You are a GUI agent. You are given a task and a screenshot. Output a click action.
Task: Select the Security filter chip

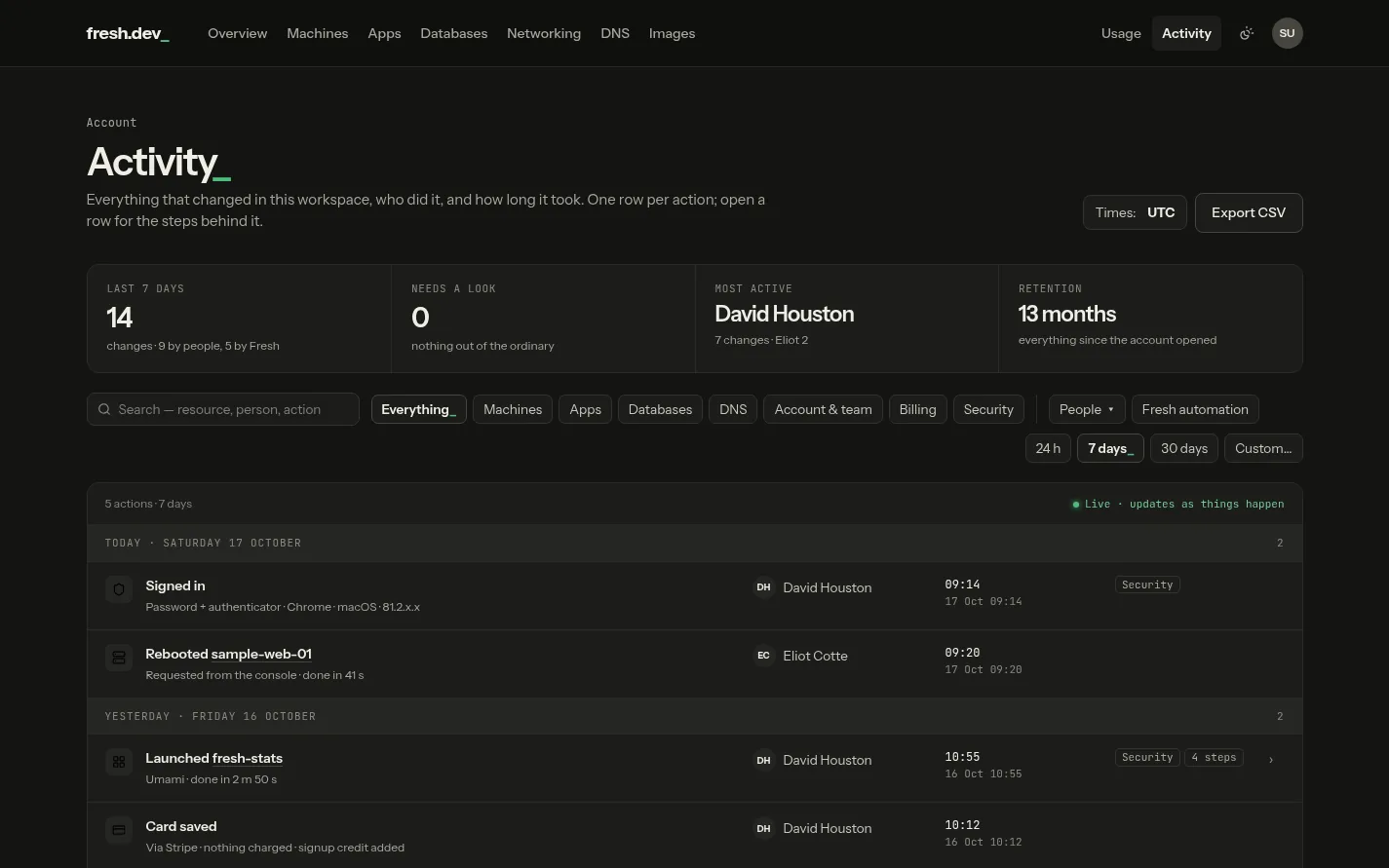988,409
